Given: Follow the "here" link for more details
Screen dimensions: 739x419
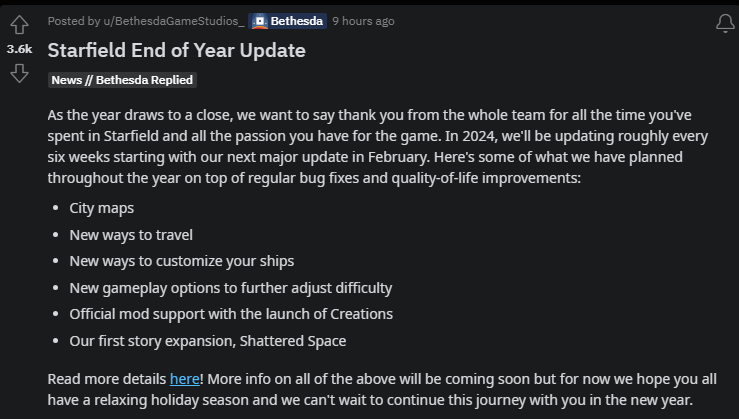Looking at the screenshot, I should point(185,379).
